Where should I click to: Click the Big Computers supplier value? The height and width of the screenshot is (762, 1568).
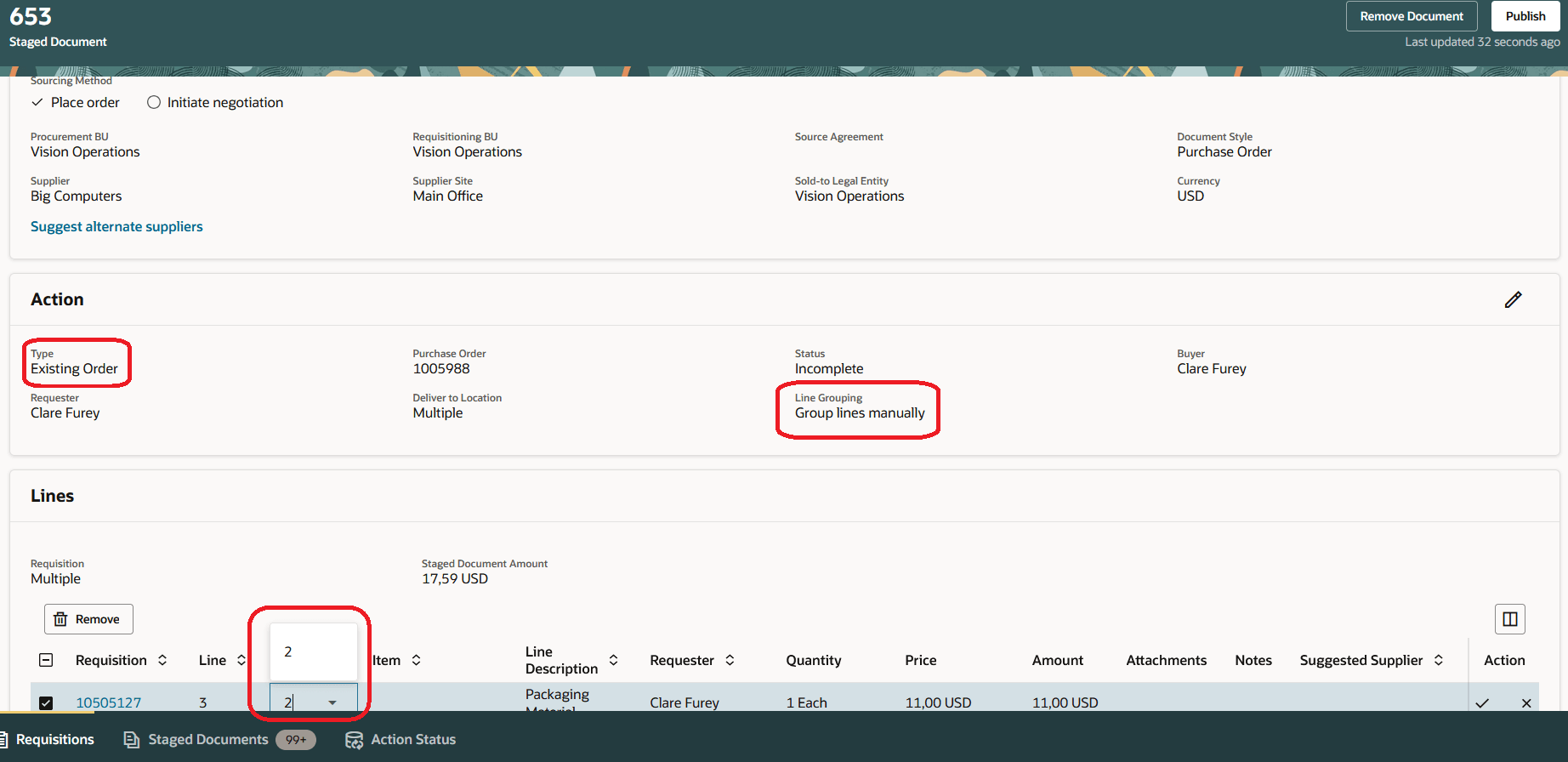[76, 196]
